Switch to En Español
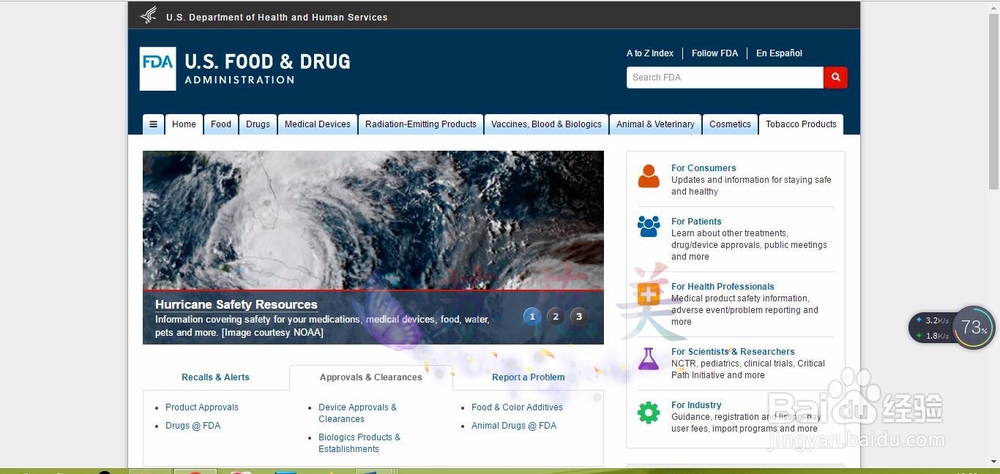This screenshot has height=474, width=1000. (x=779, y=54)
